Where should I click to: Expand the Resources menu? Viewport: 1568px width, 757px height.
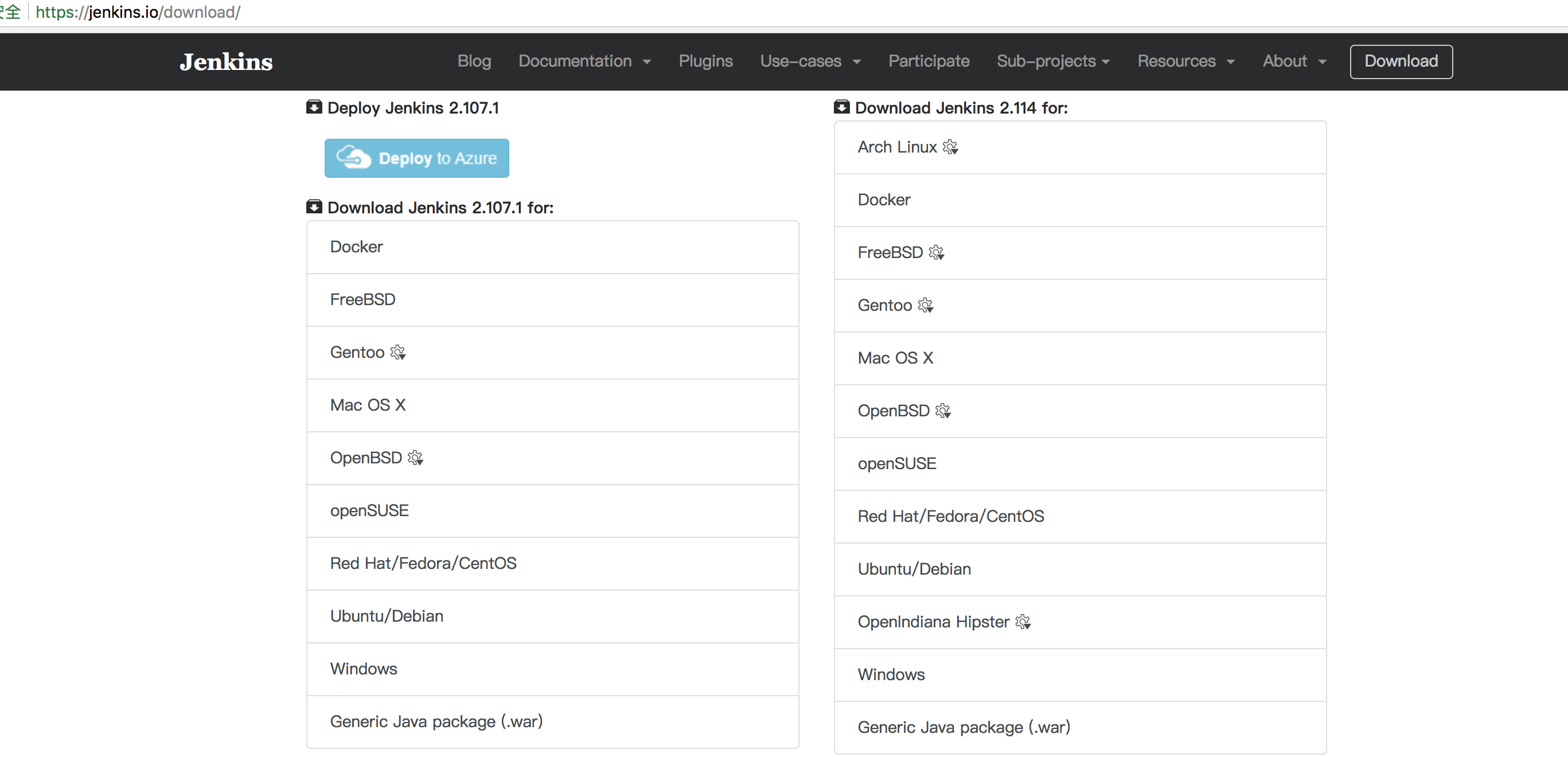(1185, 61)
